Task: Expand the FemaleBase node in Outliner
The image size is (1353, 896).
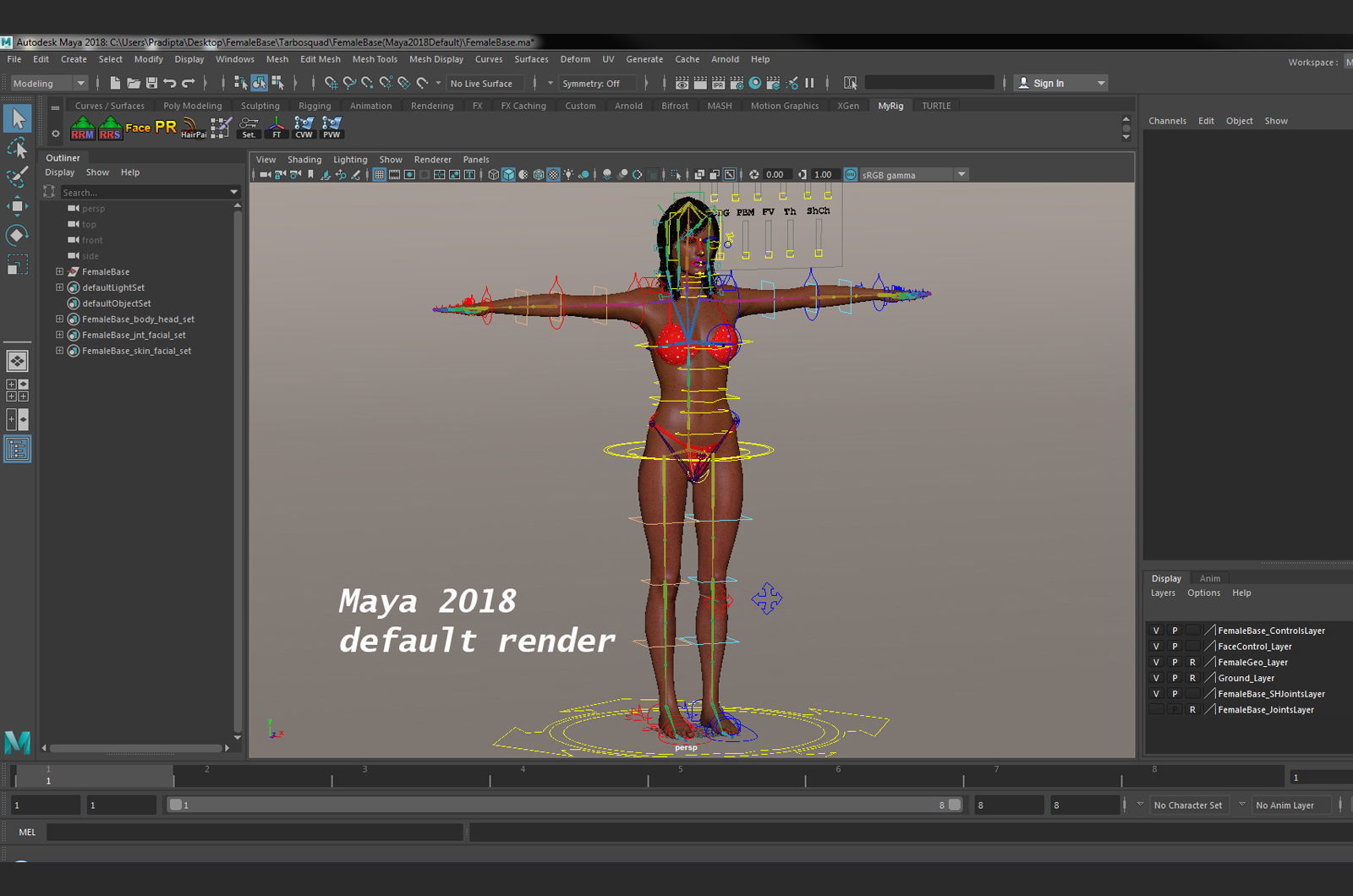Action: (60, 272)
